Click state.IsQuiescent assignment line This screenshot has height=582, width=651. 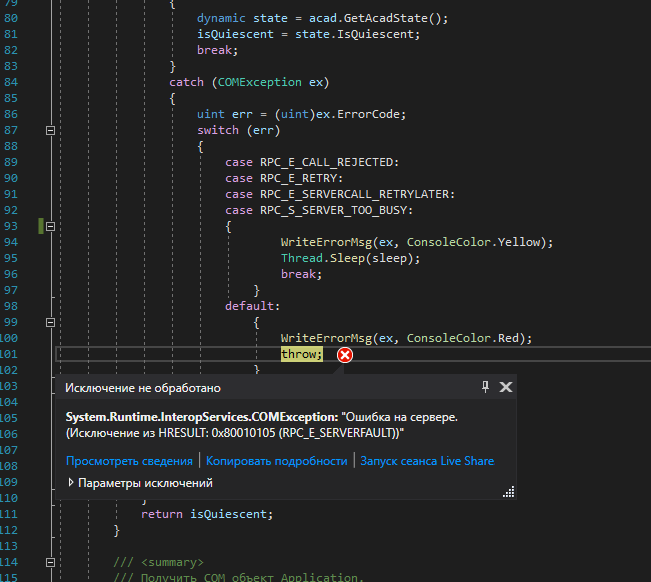click(308, 34)
